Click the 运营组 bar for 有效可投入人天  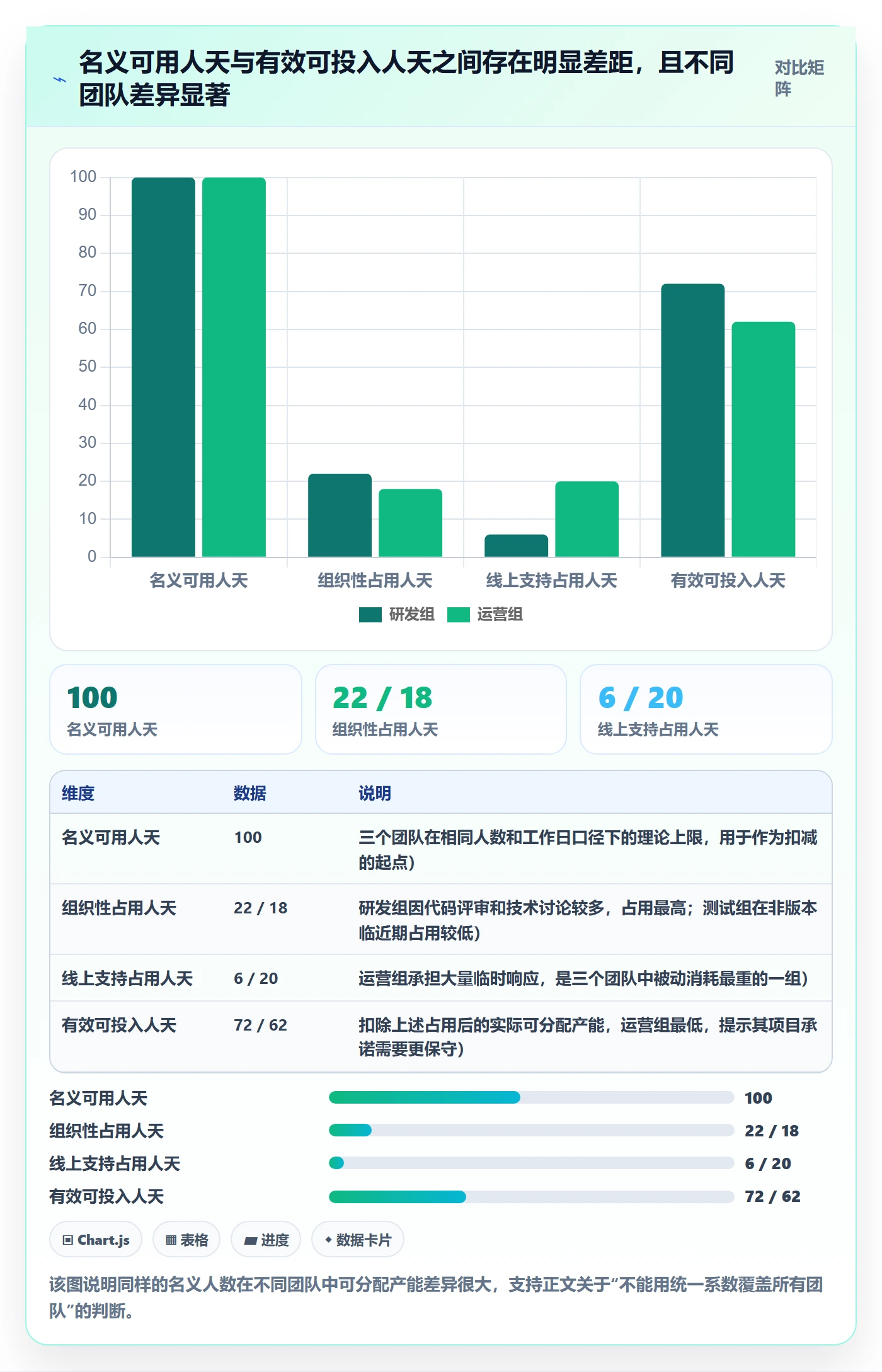(763, 439)
